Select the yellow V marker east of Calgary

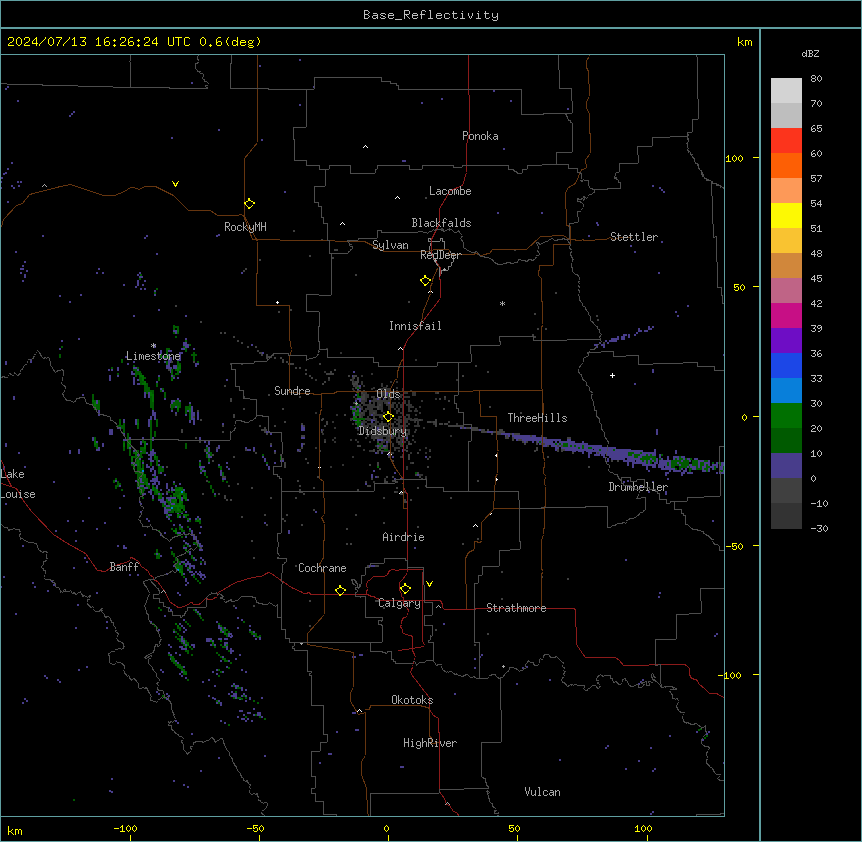pos(429,584)
